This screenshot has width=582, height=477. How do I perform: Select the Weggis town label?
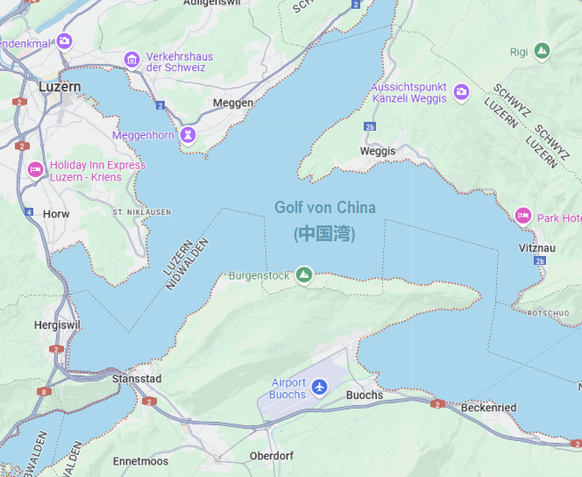tap(377, 151)
